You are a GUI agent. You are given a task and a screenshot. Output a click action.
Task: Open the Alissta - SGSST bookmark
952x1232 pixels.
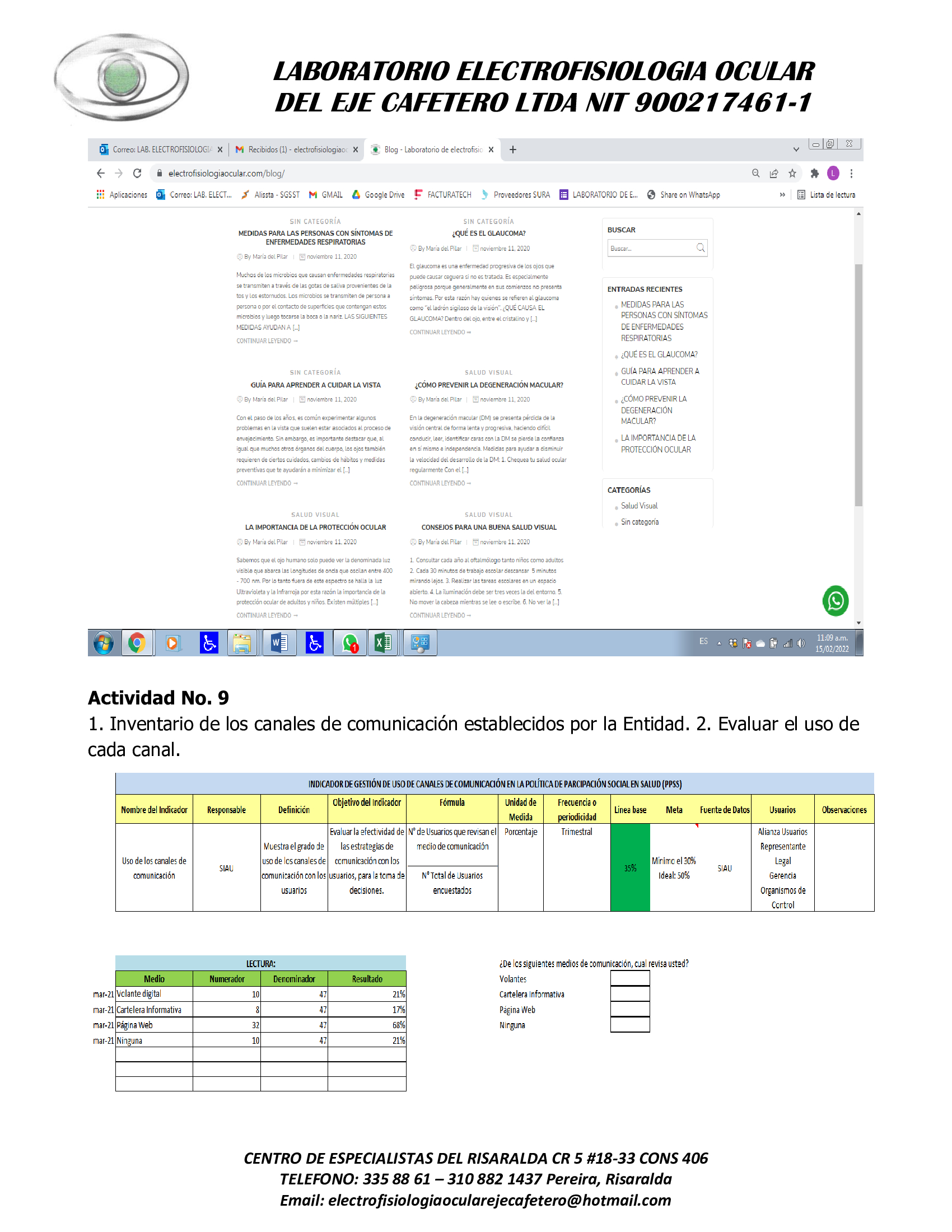click(270, 195)
